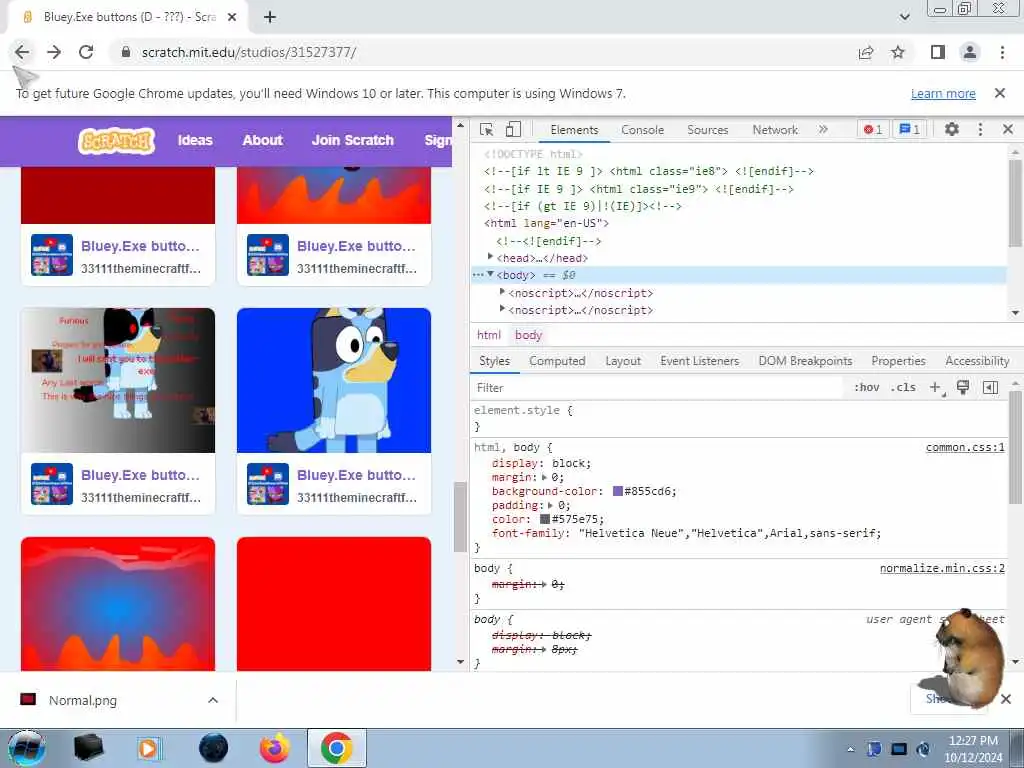The height and width of the screenshot is (768, 1024).
Task: Expand the second noscript node
Action: point(502,309)
